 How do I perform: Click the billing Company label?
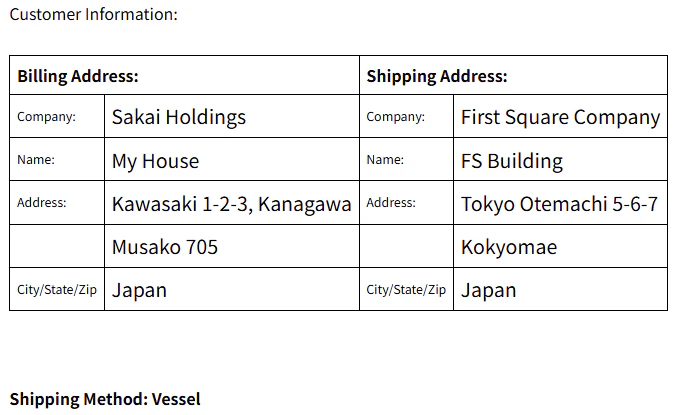pos(46,117)
